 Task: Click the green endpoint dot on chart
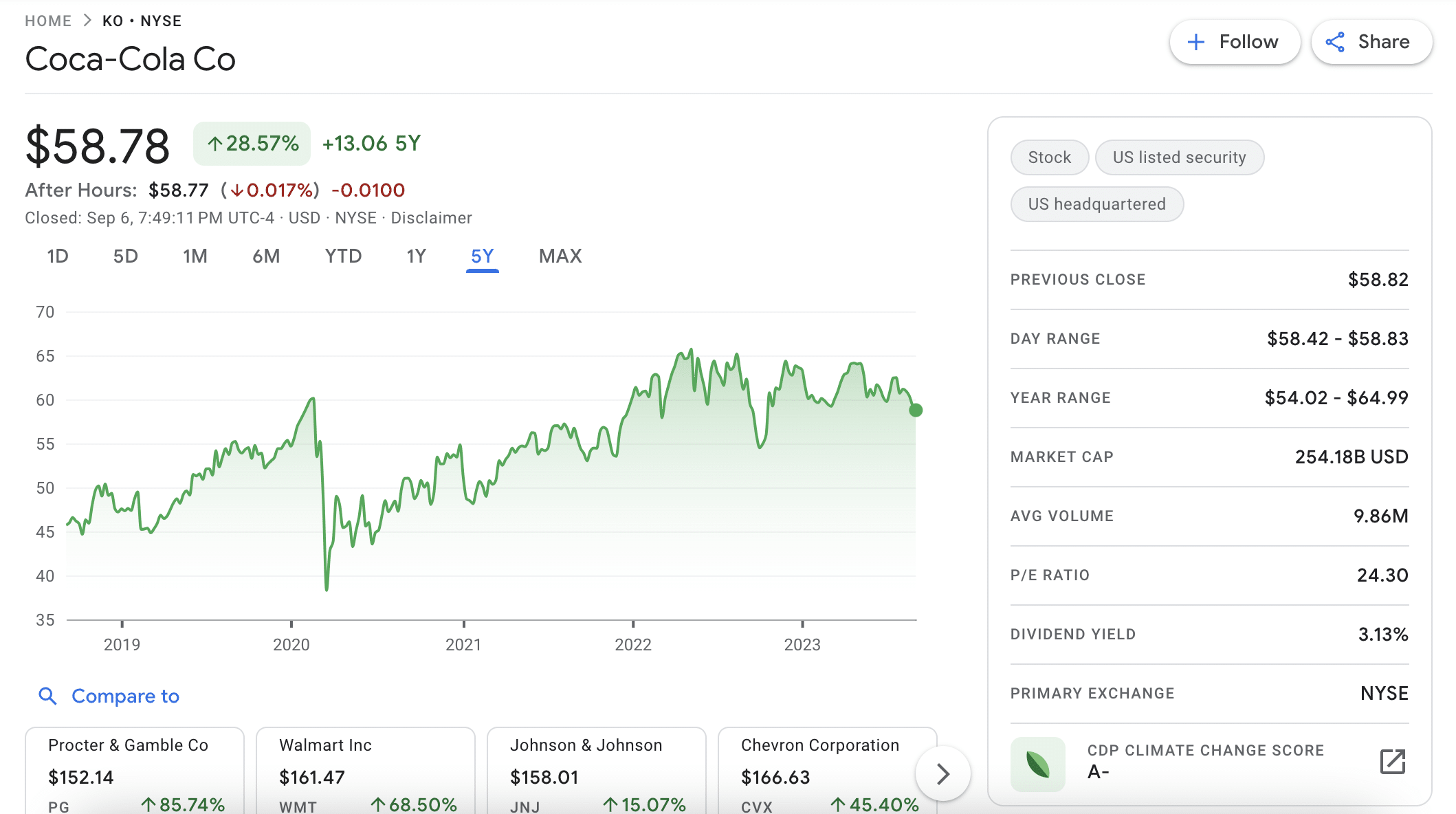(x=916, y=410)
